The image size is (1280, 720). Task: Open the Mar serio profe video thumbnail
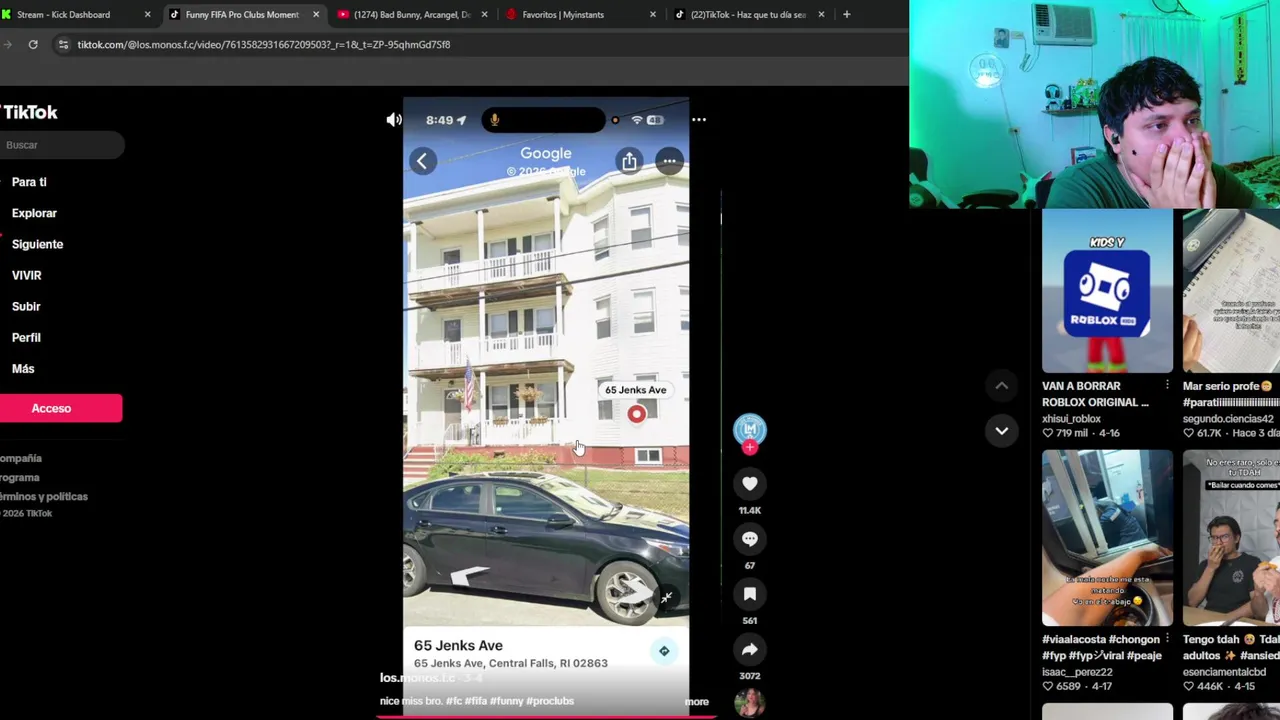pyautogui.click(x=1231, y=291)
